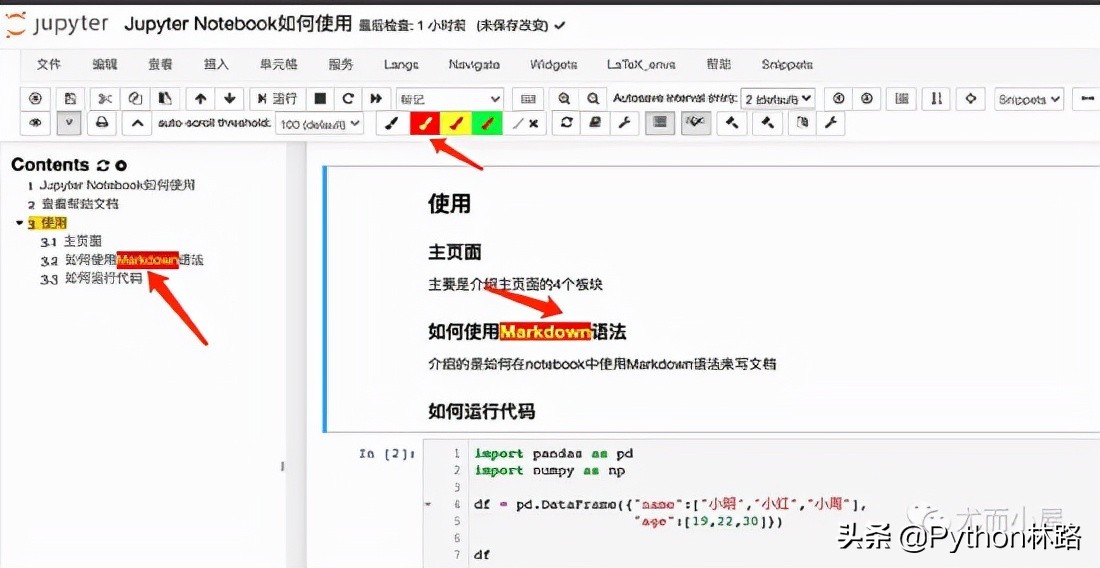Open the 编辑 menu
The height and width of the screenshot is (568, 1100).
click(105, 64)
